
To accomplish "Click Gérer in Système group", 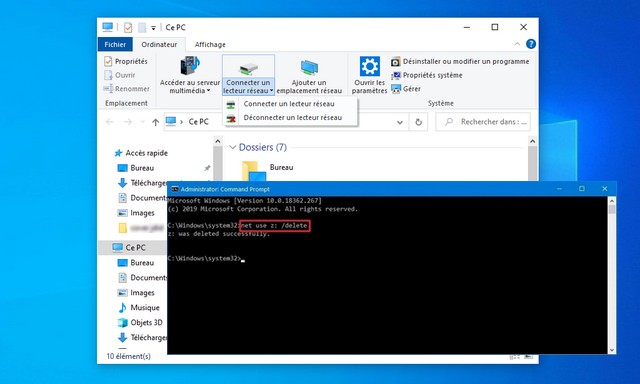I will 406,89.
